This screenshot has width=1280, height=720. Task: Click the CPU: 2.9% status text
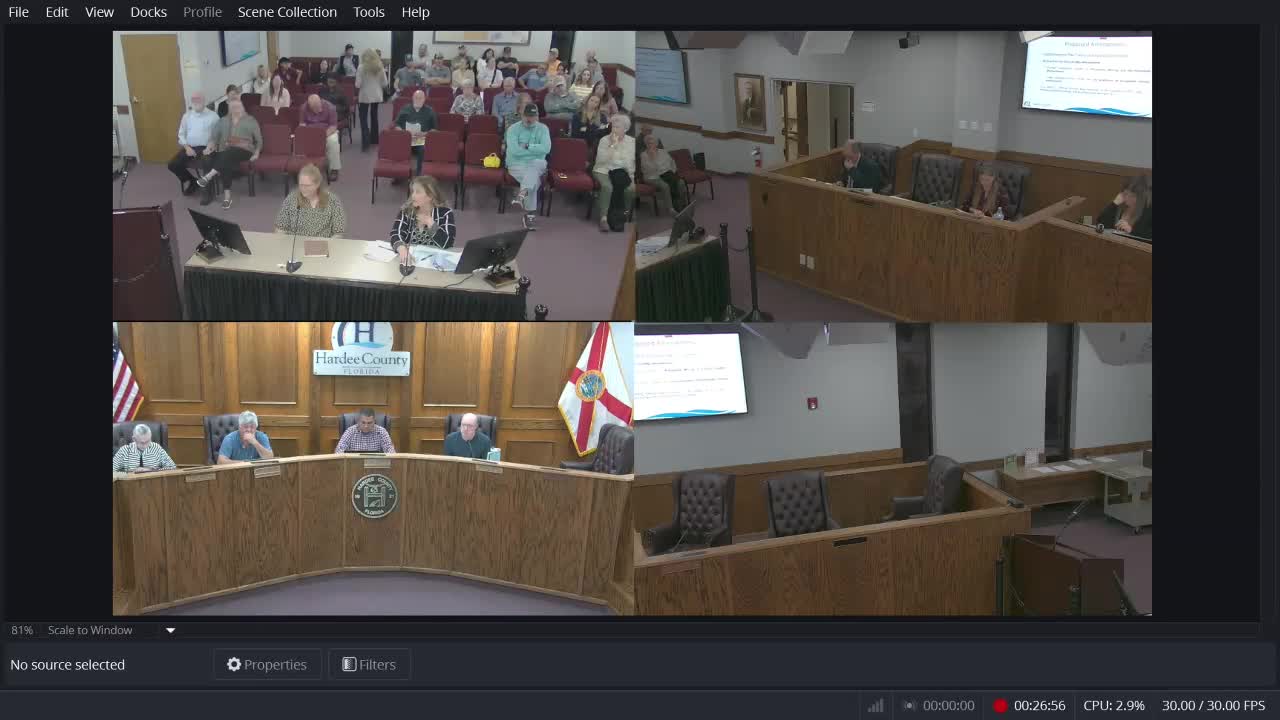pyautogui.click(x=1114, y=705)
